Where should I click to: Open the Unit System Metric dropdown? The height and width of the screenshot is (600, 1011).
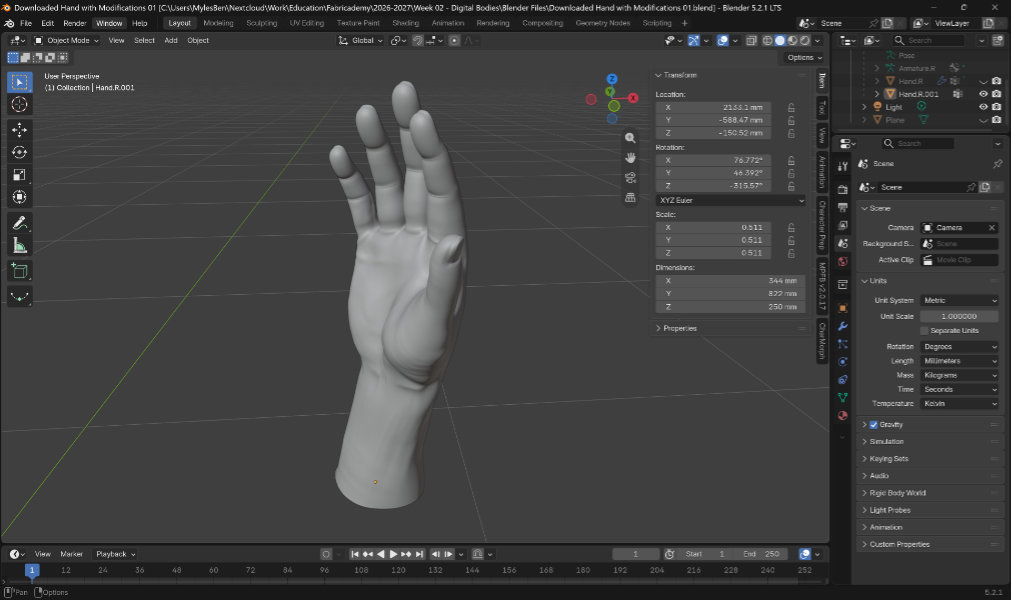tap(959, 300)
